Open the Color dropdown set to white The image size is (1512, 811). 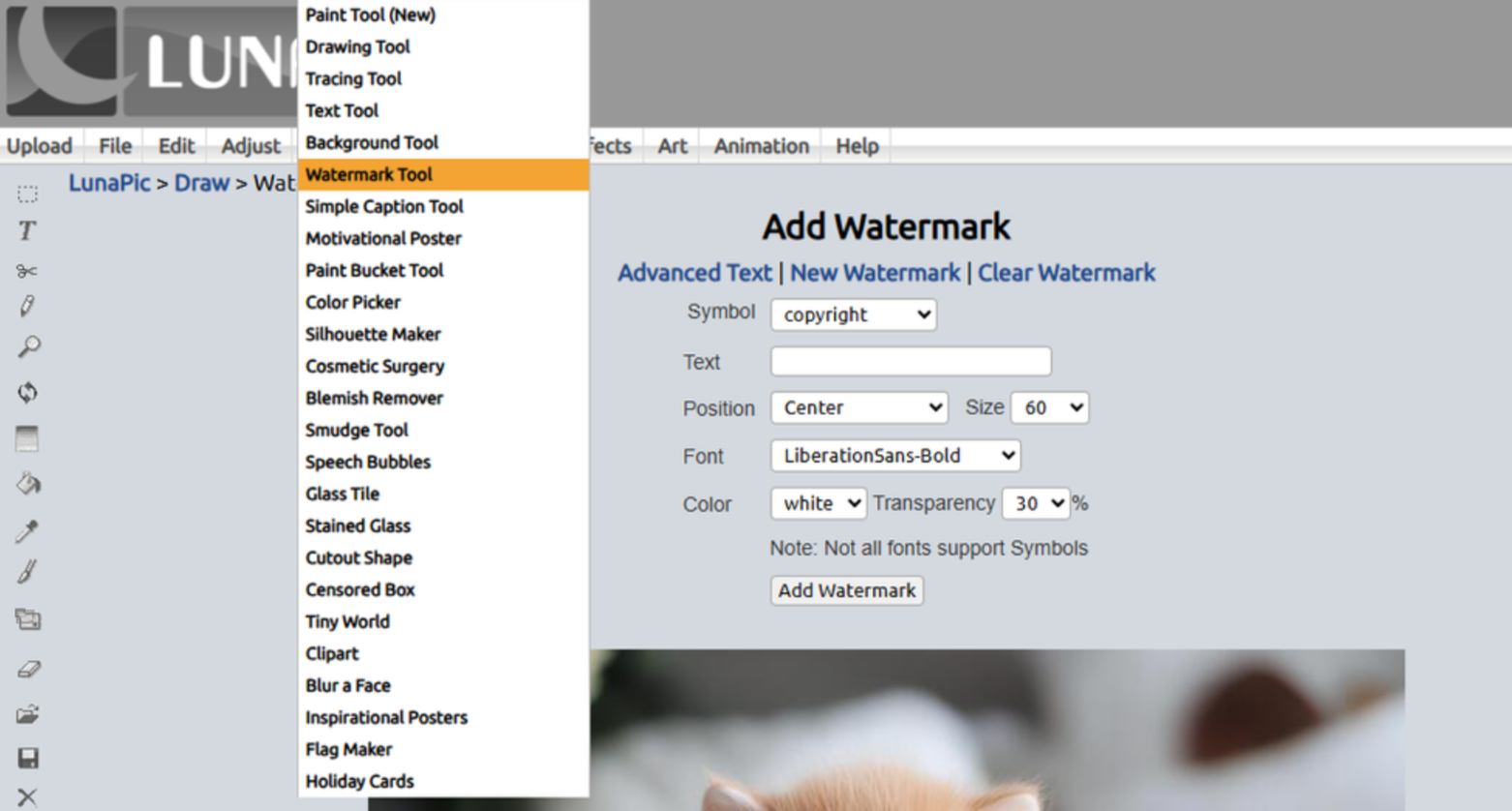click(818, 503)
